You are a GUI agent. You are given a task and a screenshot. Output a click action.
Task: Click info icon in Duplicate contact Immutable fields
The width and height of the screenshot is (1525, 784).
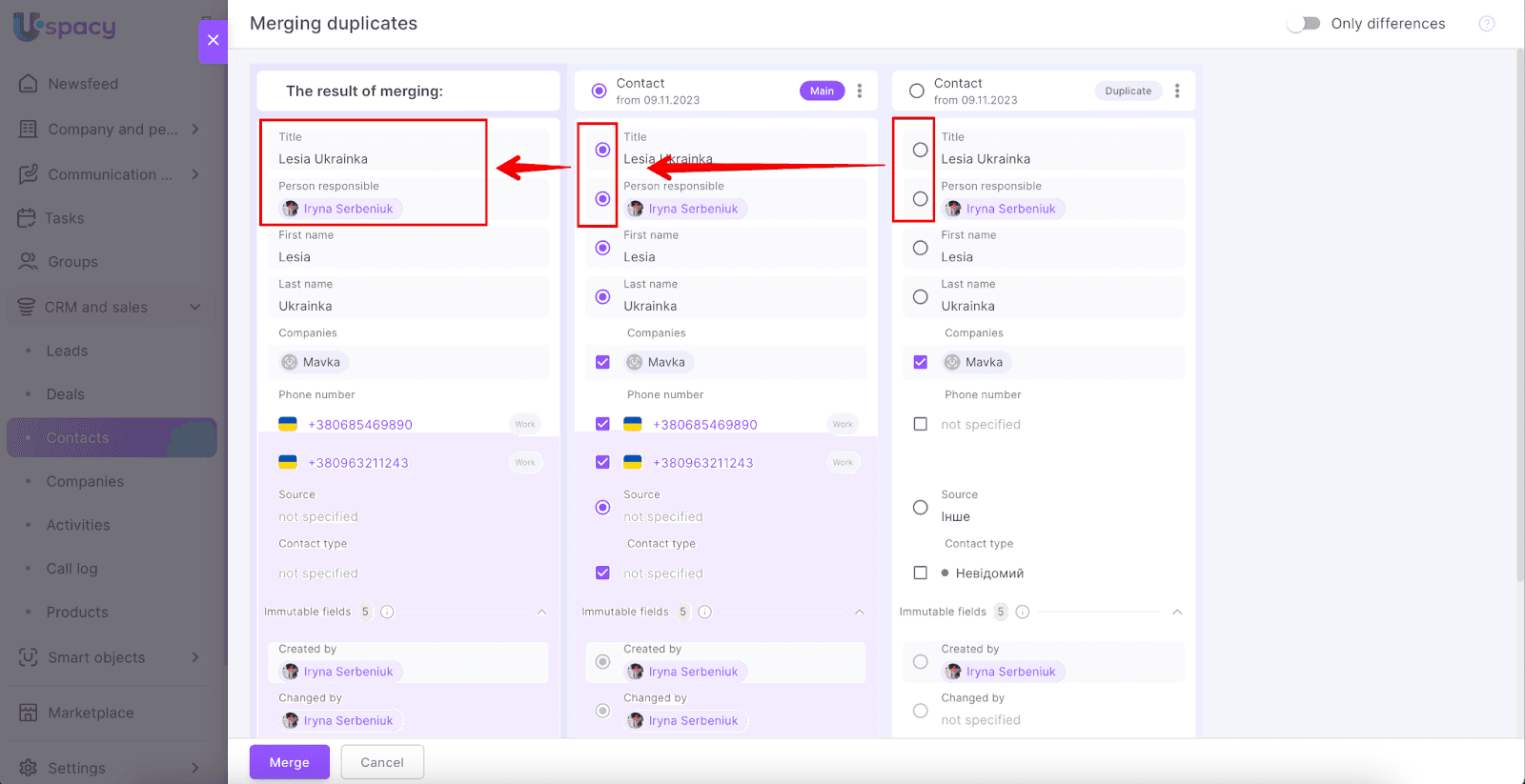point(1022,612)
